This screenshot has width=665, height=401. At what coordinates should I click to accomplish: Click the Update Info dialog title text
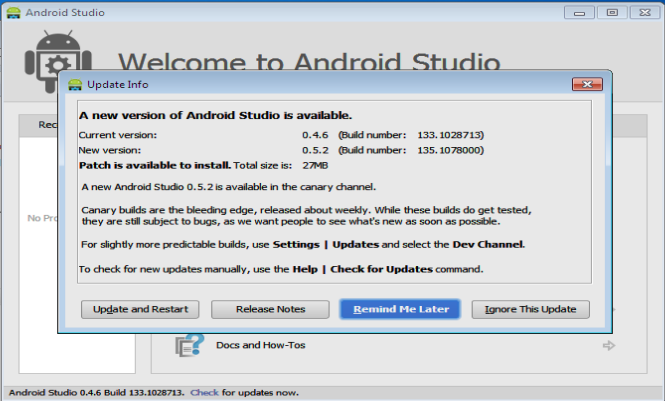click(x=117, y=84)
